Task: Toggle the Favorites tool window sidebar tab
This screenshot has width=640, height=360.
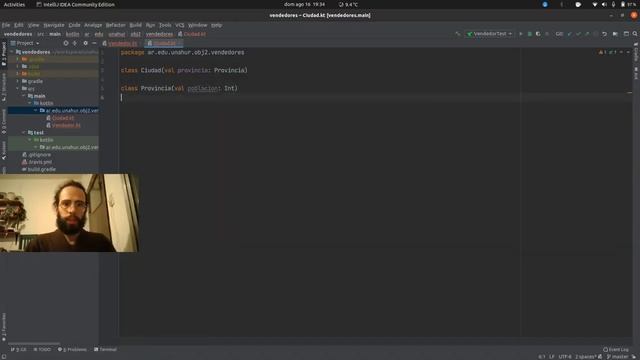Action: pyautogui.click(x=4, y=327)
